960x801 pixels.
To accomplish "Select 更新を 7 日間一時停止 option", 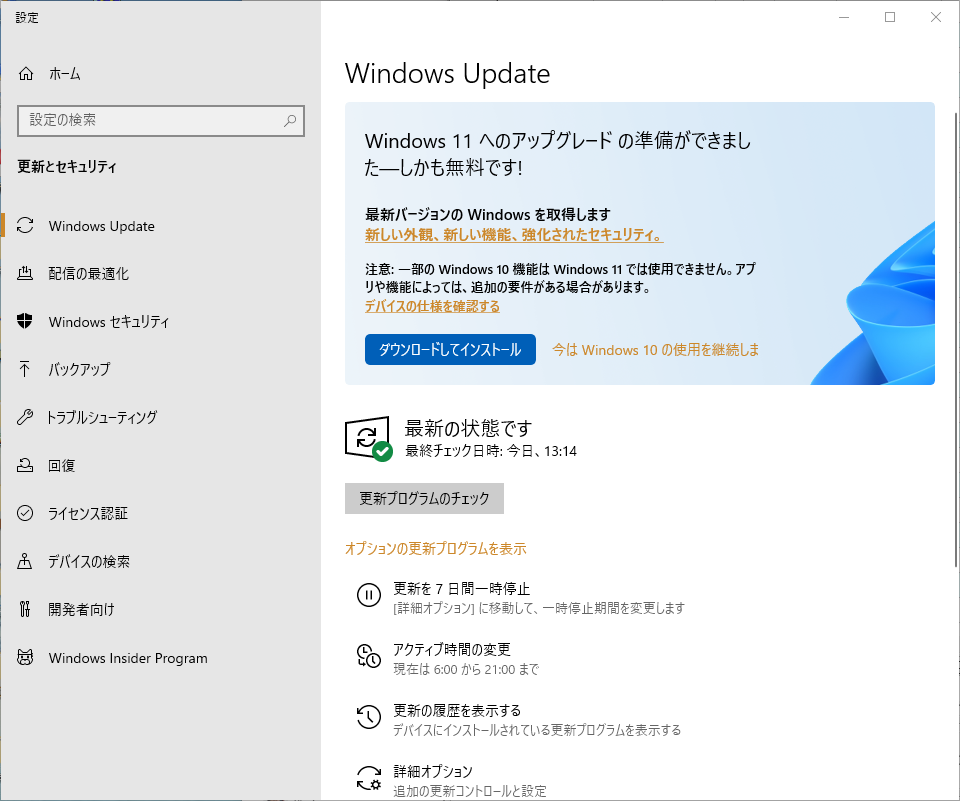I will tap(520, 597).
